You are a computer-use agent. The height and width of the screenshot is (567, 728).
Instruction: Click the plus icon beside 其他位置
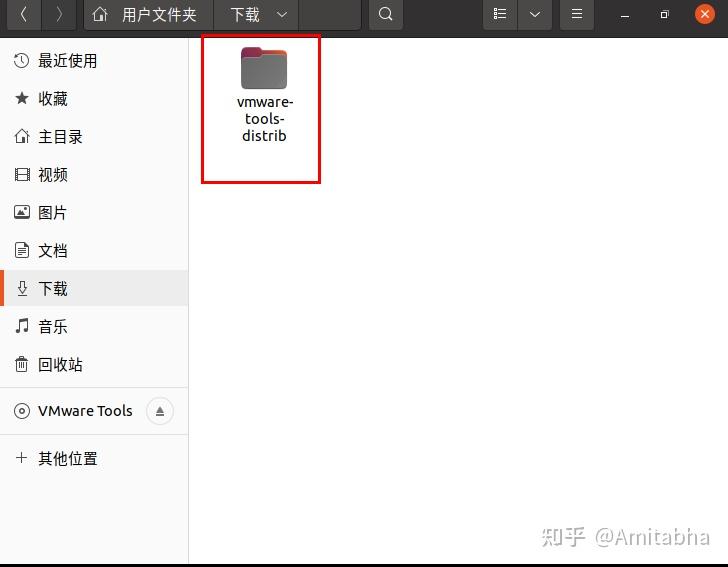[21, 458]
